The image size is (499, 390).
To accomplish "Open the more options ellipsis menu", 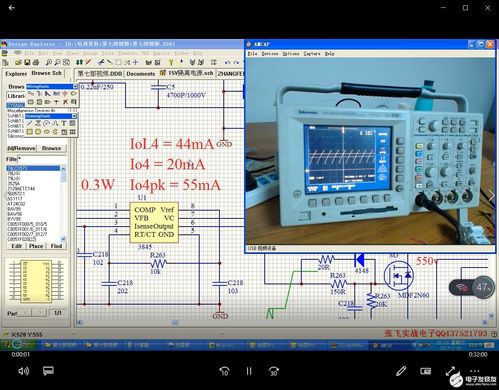I will [x=475, y=371].
